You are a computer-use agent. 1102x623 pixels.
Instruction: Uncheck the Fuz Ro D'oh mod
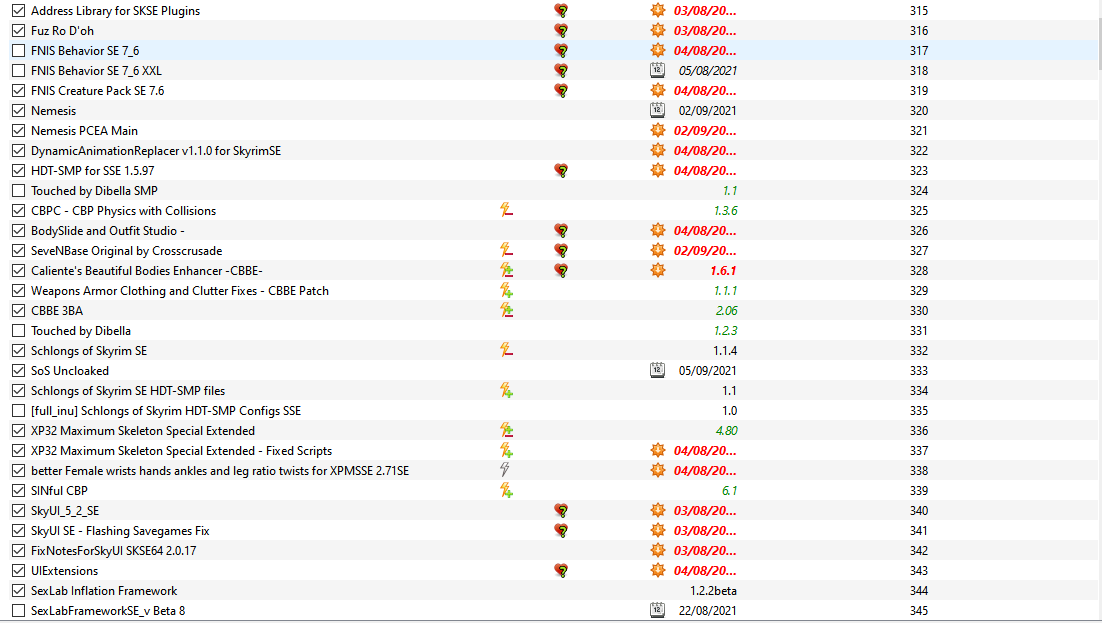coord(19,30)
